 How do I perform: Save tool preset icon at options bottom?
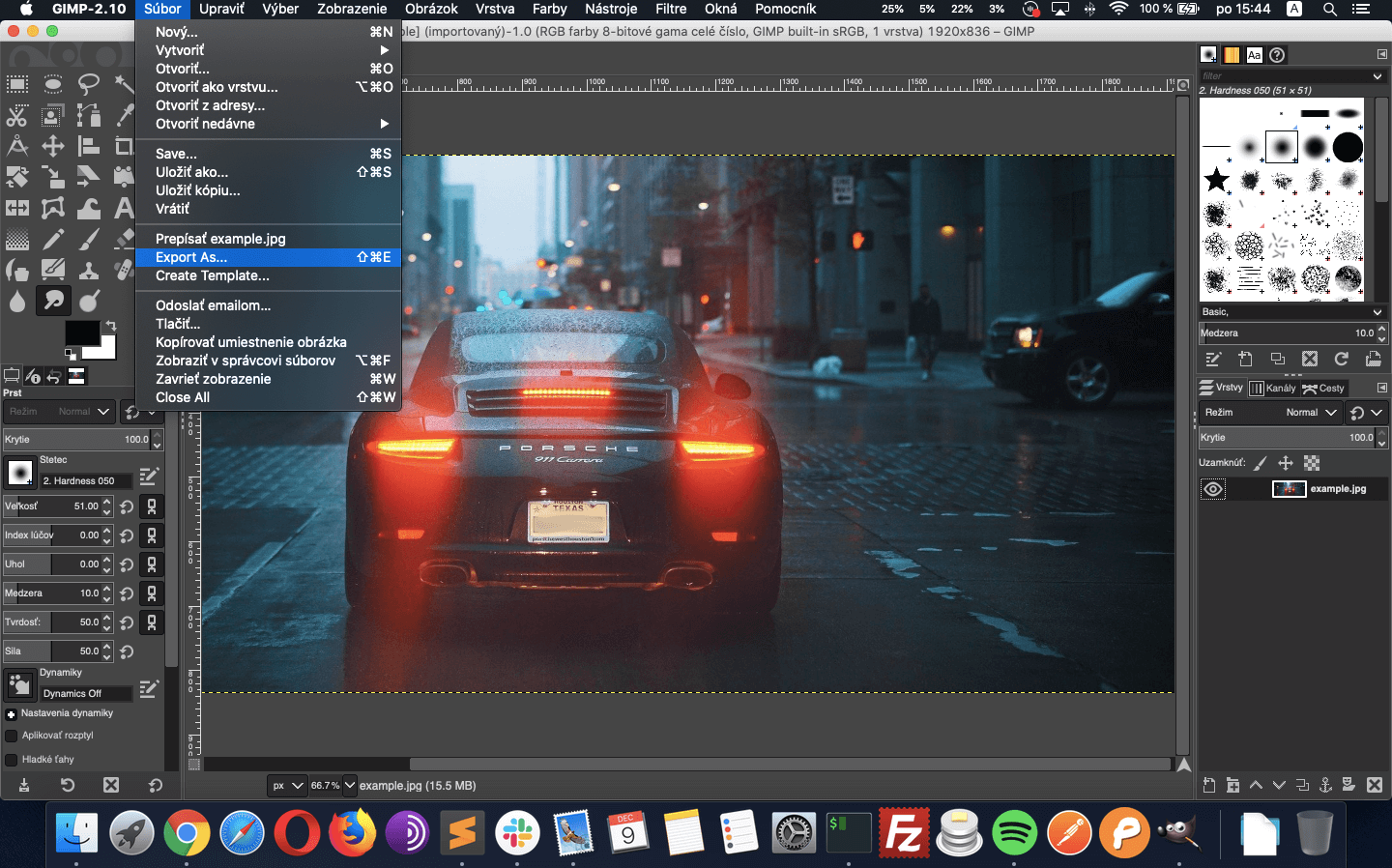[24, 785]
